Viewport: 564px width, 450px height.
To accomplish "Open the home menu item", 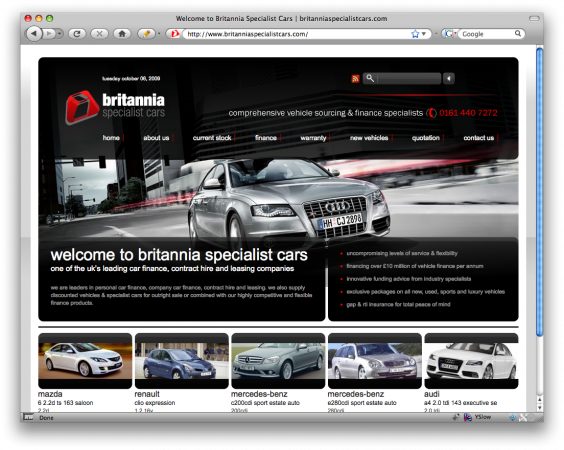I will 111,138.
